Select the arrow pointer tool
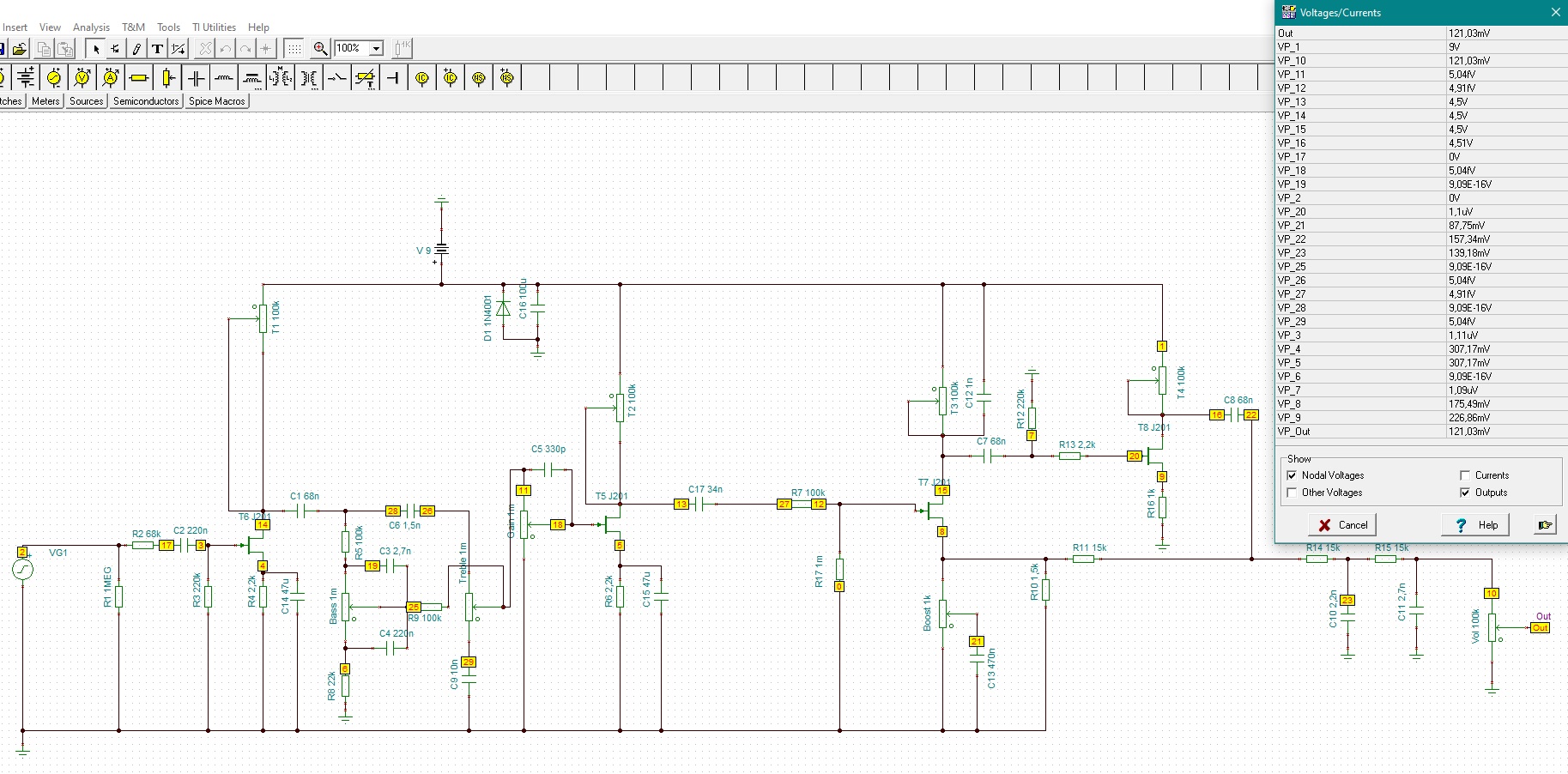The image size is (1568, 774). [96, 49]
